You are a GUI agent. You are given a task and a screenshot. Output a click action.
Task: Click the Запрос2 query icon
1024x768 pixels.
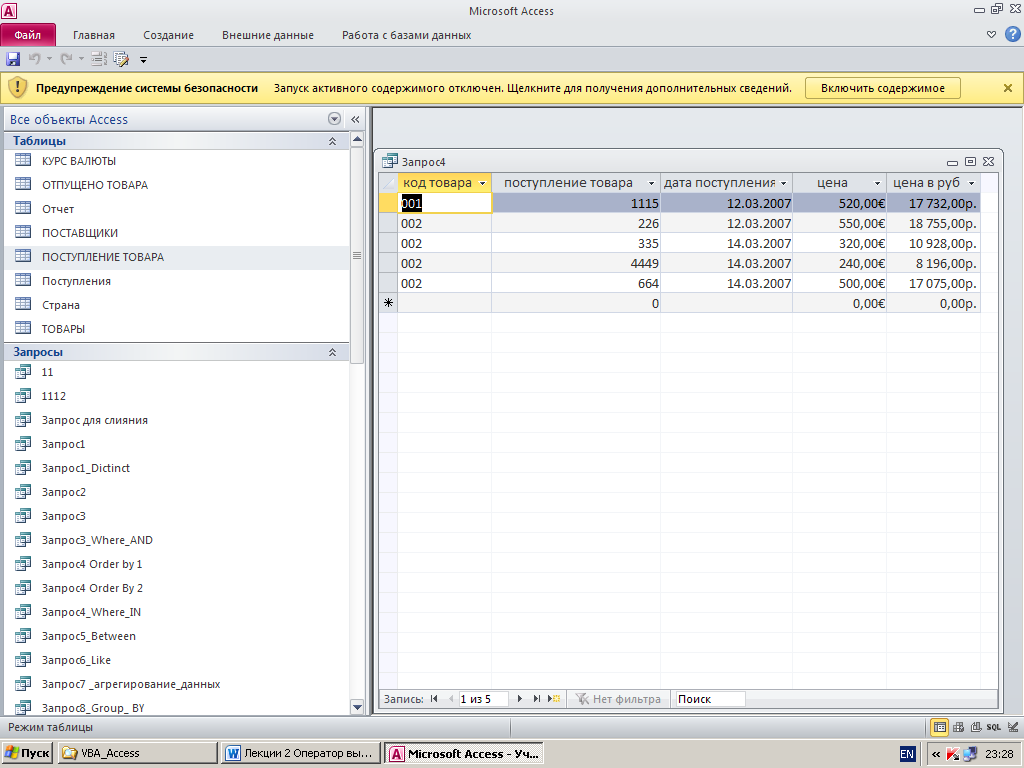(23, 491)
